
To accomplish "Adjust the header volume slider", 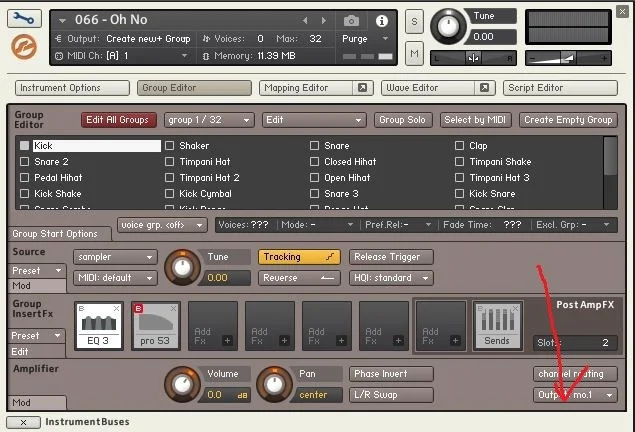I will (x=568, y=58).
